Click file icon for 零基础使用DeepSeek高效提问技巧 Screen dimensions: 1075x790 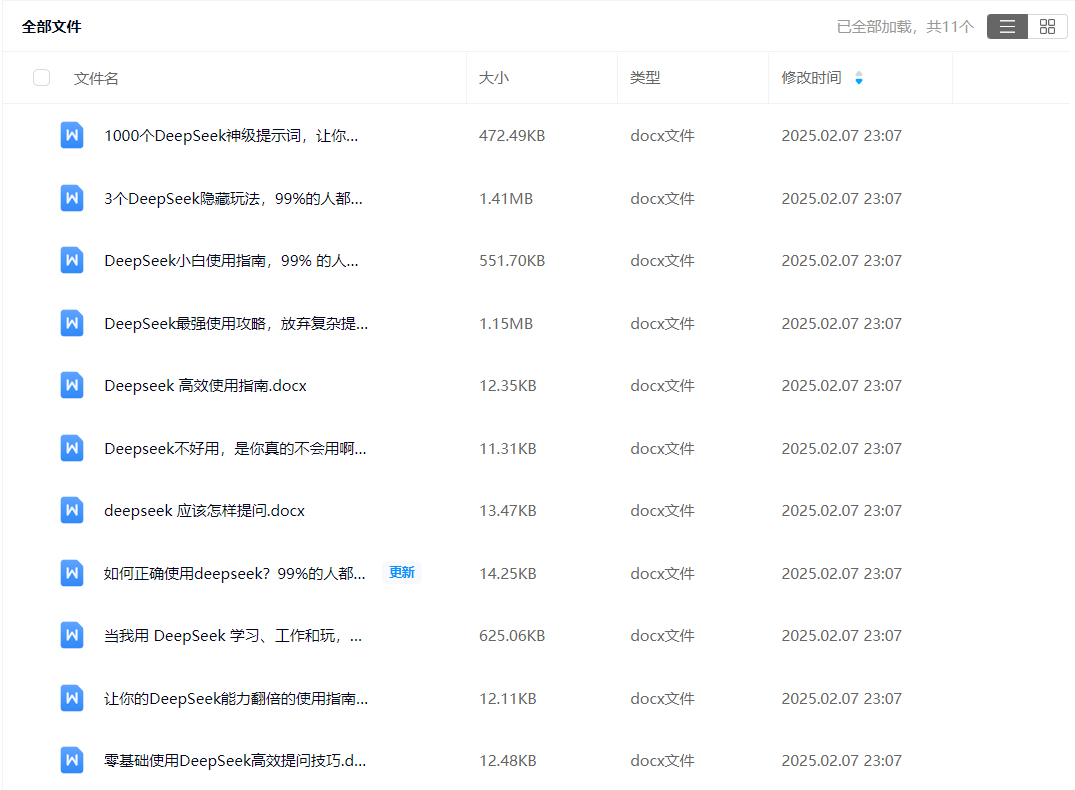tap(71, 760)
